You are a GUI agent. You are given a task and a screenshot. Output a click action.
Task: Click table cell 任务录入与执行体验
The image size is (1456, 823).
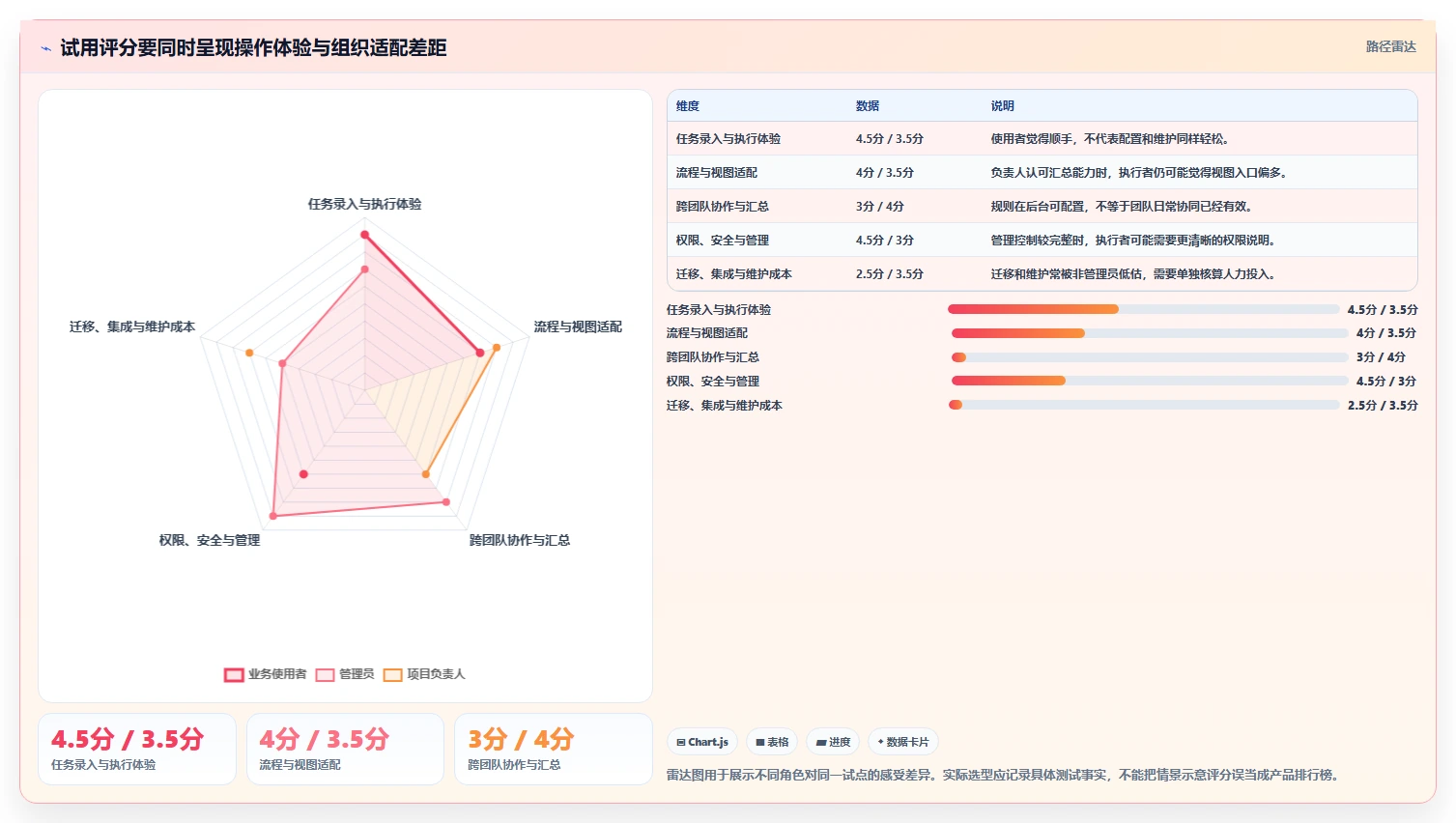(x=728, y=139)
